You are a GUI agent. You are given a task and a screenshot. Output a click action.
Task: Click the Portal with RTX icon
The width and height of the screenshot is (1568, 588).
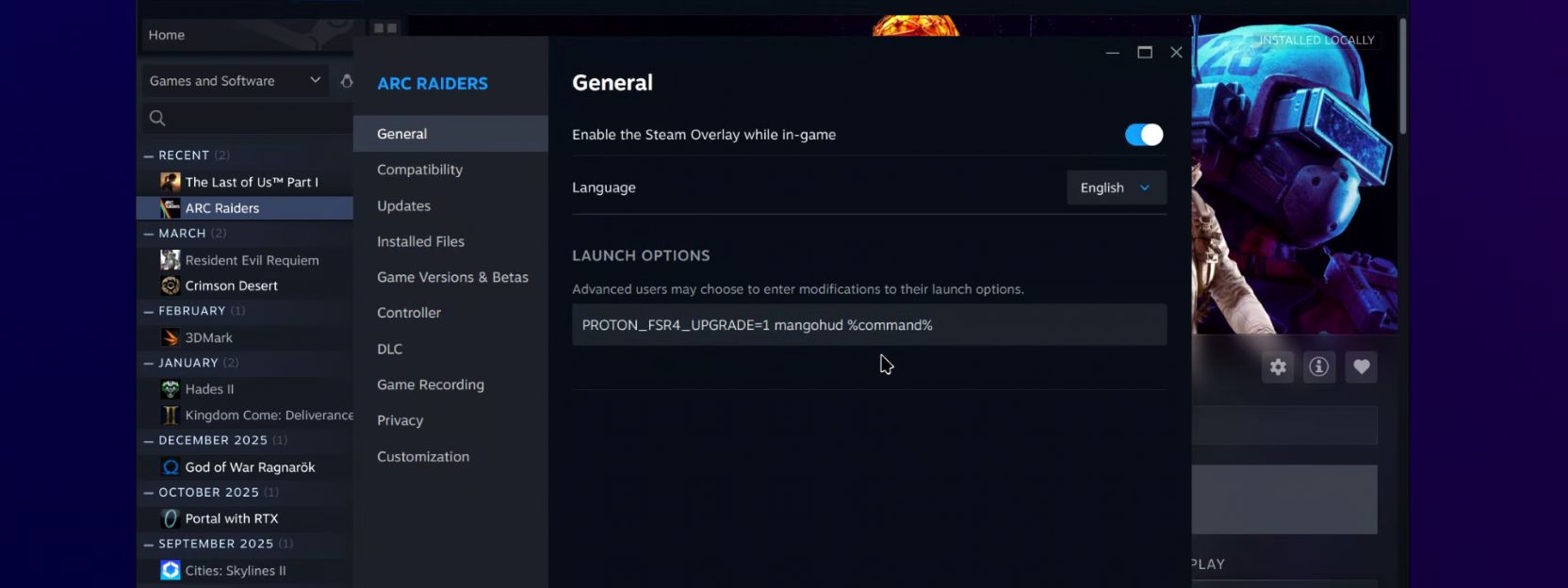tap(171, 518)
